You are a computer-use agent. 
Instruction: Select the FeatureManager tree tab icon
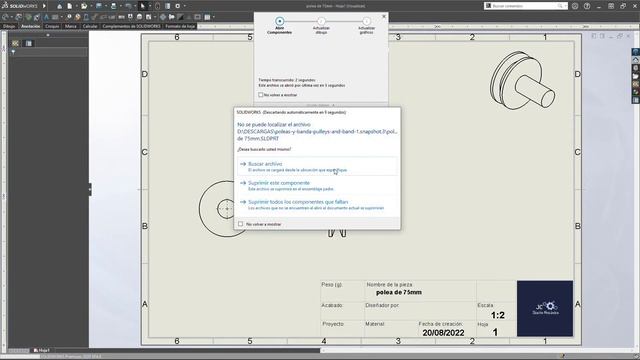click(15, 43)
